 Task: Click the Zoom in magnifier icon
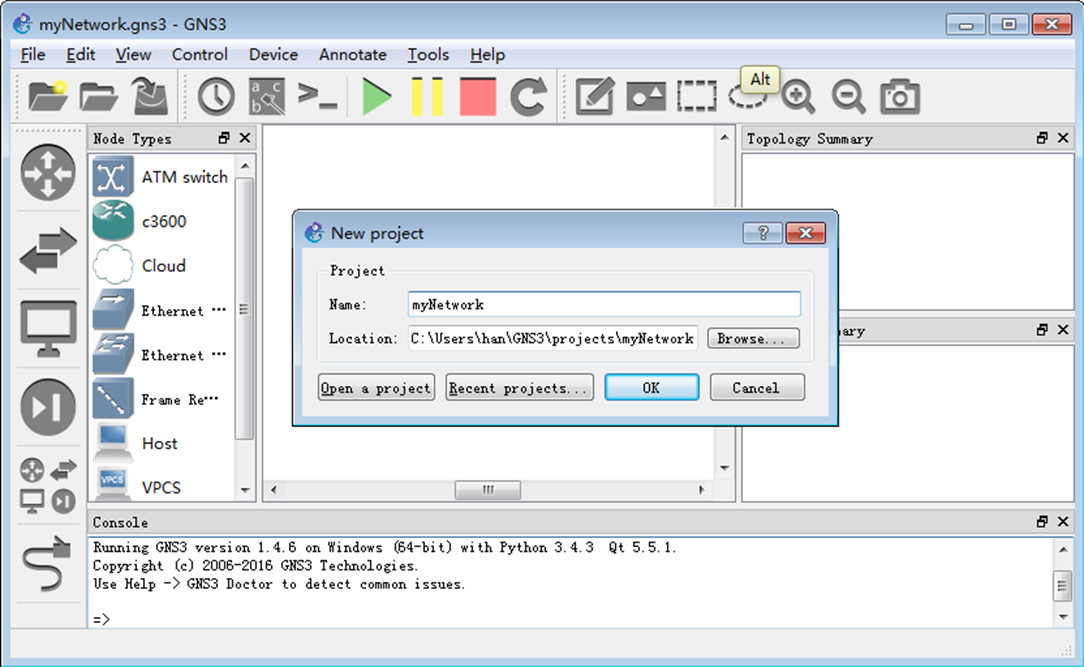(798, 97)
